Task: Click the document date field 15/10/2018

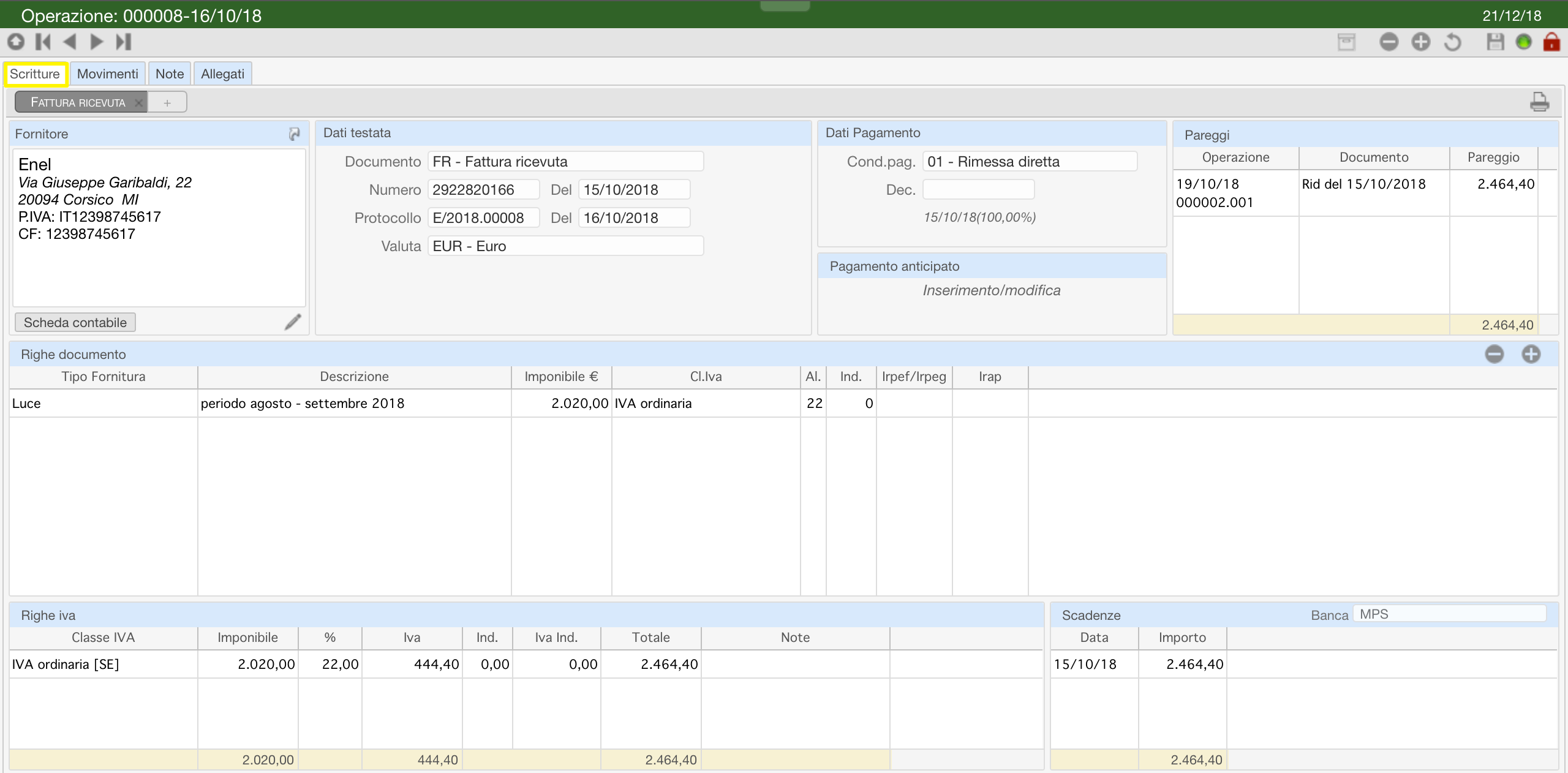Action: pos(635,190)
